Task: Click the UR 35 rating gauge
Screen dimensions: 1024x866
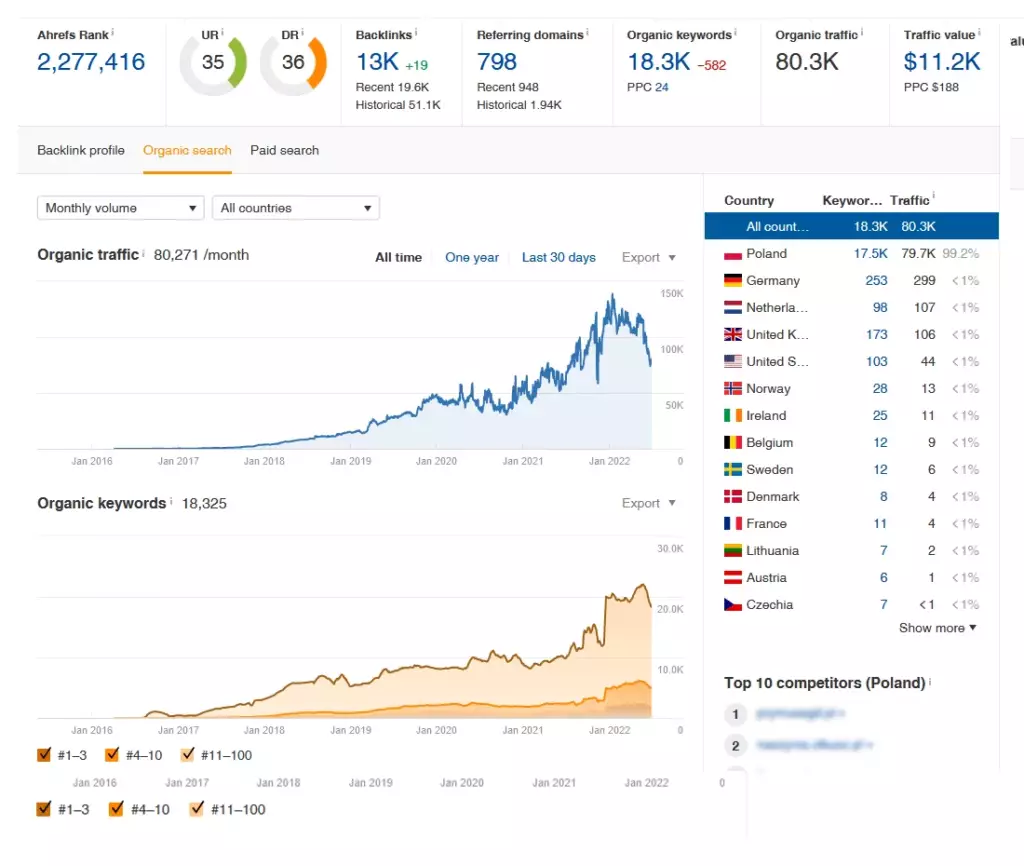Action: click(213, 62)
